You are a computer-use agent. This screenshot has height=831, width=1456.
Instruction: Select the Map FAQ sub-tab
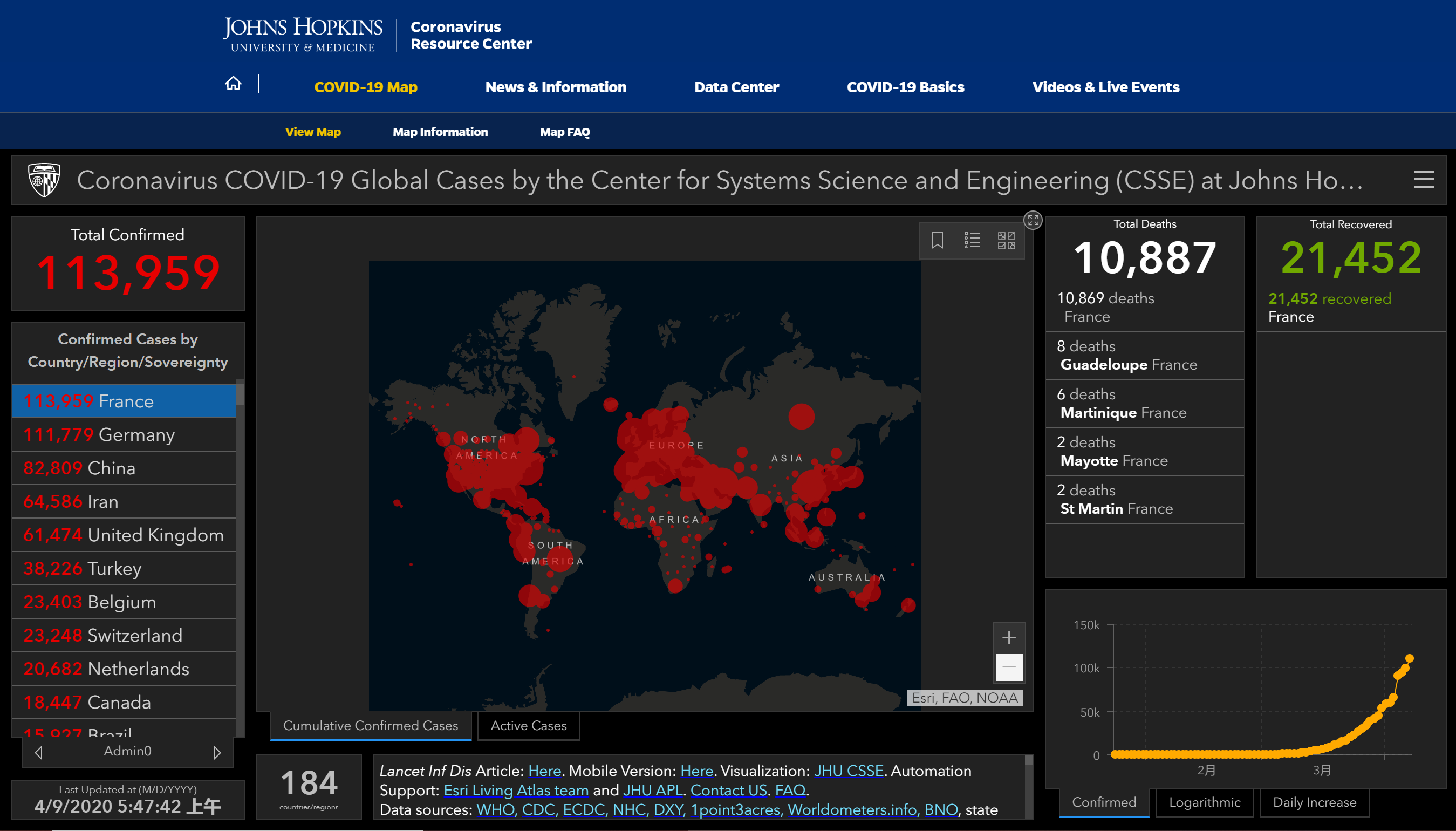[565, 132]
